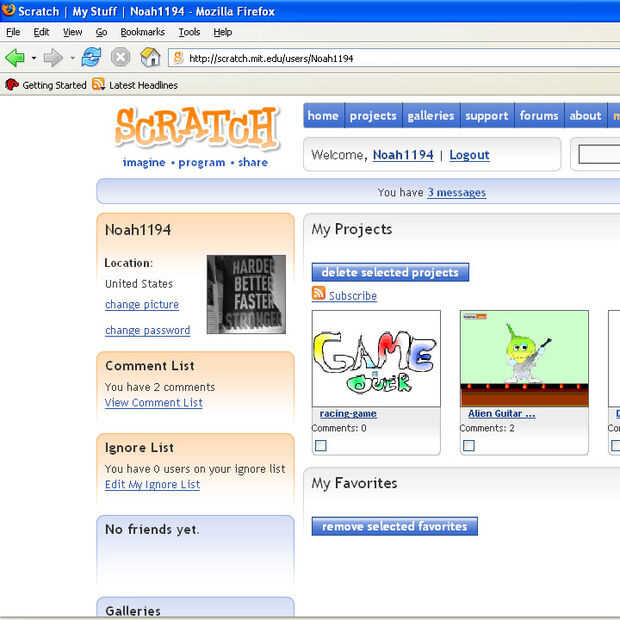Viewport: 620px width, 620px height.
Task: Click the 'United States' location text
Action: pos(139,284)
